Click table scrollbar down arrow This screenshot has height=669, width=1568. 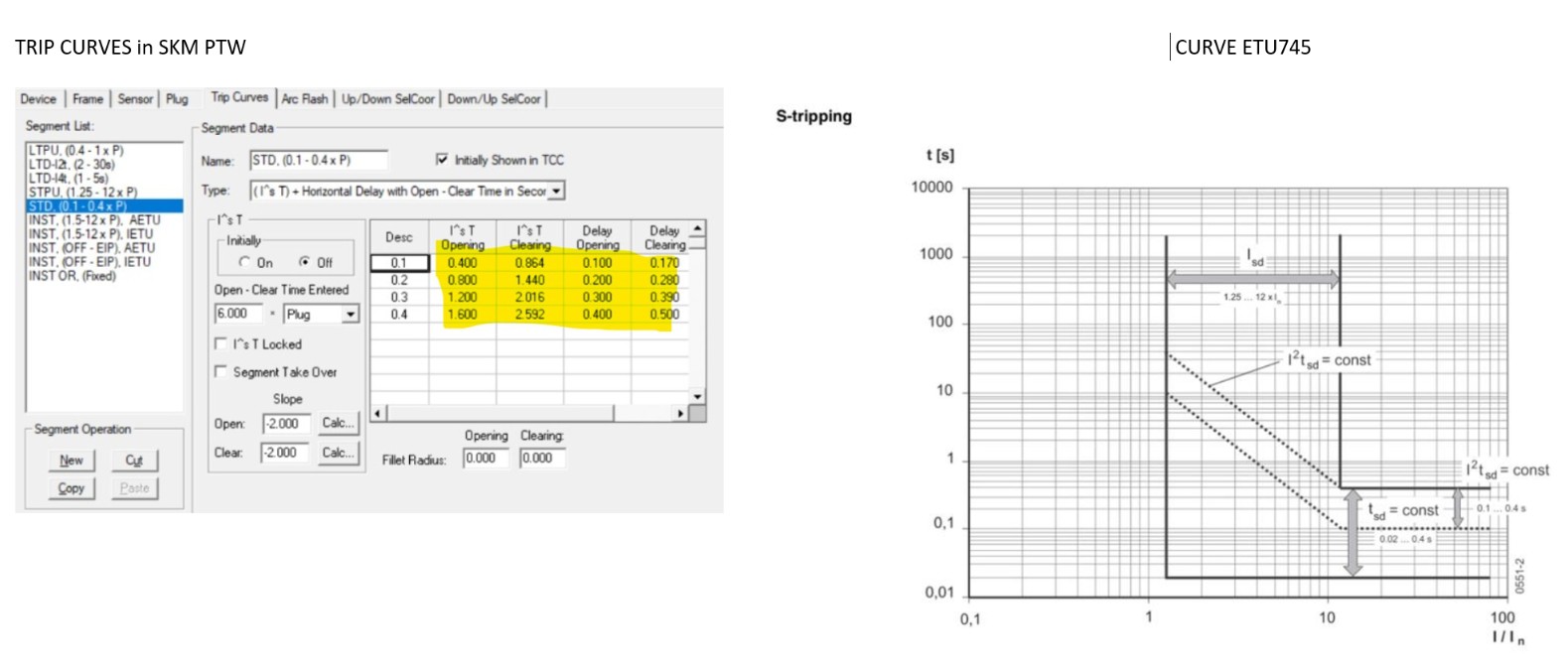pos(697,396)
